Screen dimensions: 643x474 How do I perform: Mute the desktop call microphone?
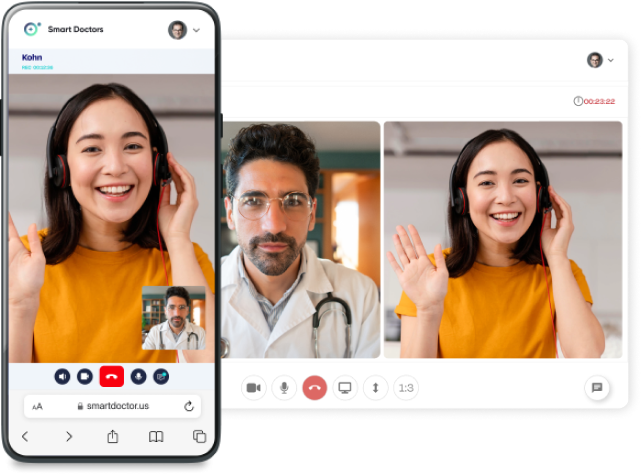(284, 388)
